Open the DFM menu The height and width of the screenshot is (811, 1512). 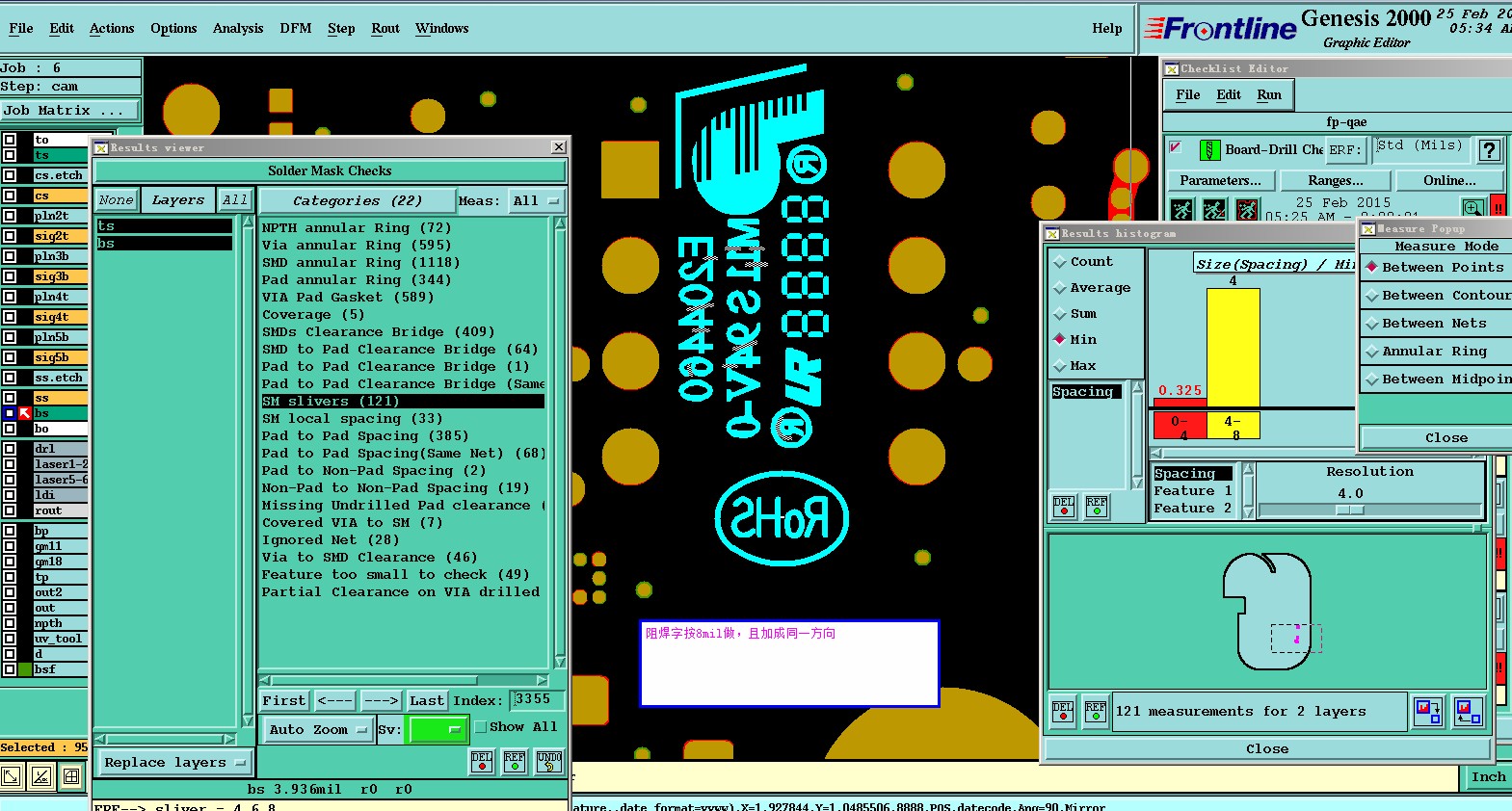tap(296, 29)
